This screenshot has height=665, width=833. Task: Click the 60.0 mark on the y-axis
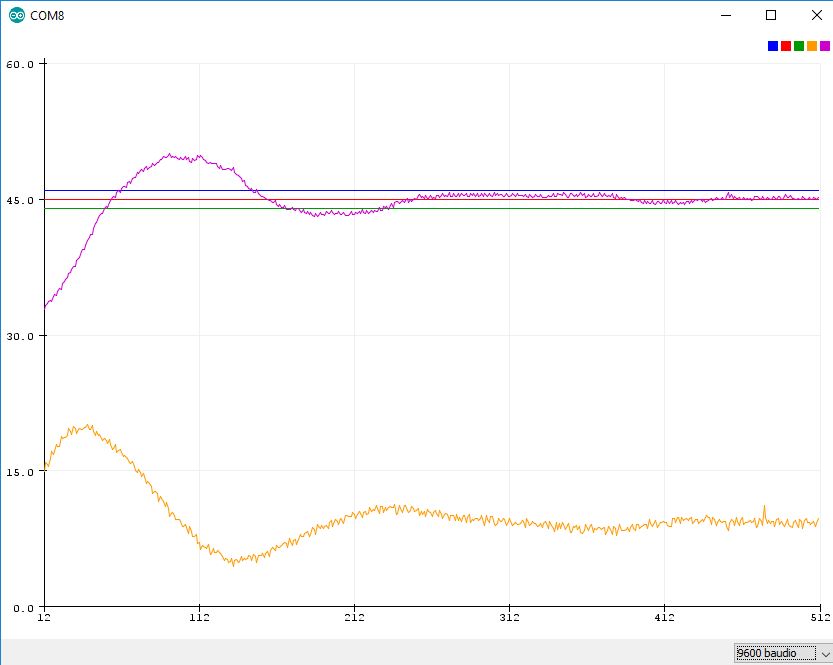point(18,64)
